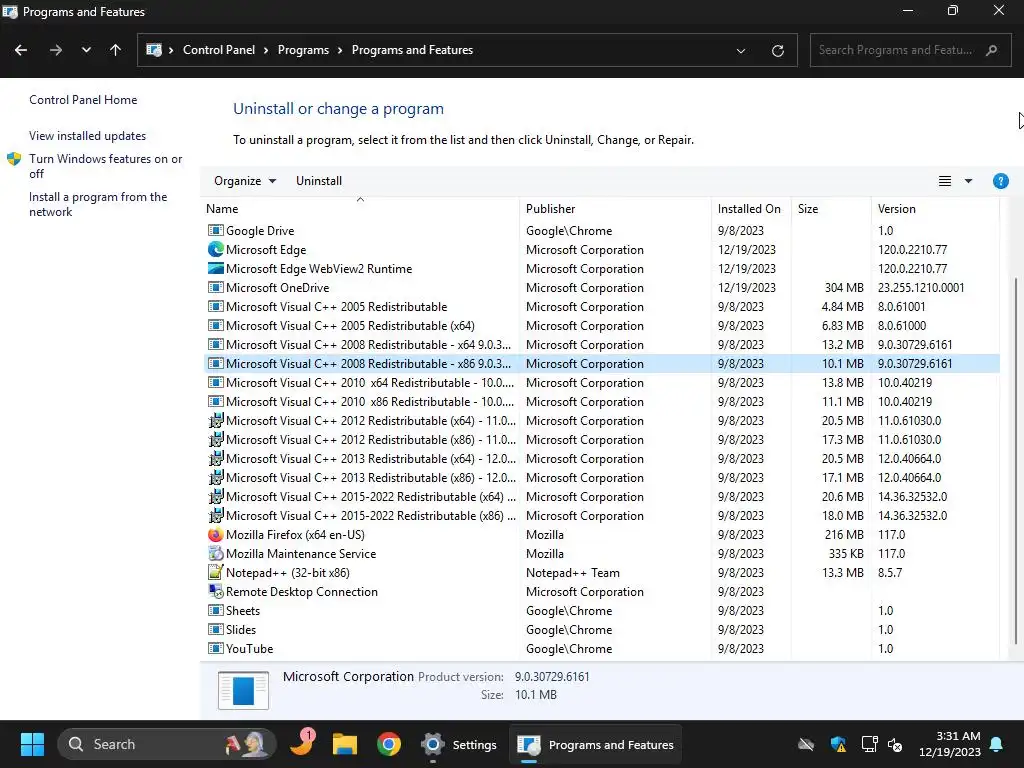Image resolution: width=1024 pixels, height=768 pixels.
Task: Sort list by Size column header
Action: click(831, 208)
